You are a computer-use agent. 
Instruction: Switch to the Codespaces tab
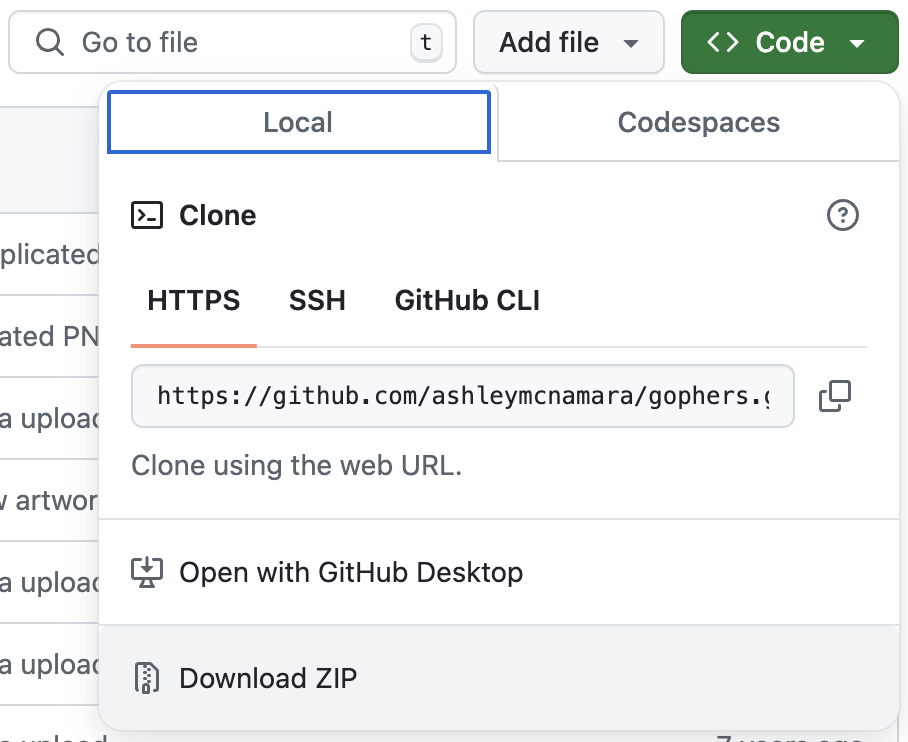[x=698, y=122]
